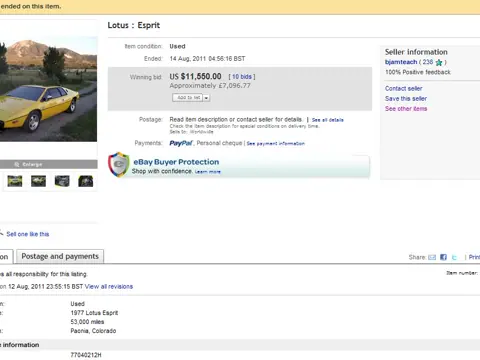
Task: Click the ended date 14 Aug, 2011
Action: pyautogui.click(x=188, y=59)
